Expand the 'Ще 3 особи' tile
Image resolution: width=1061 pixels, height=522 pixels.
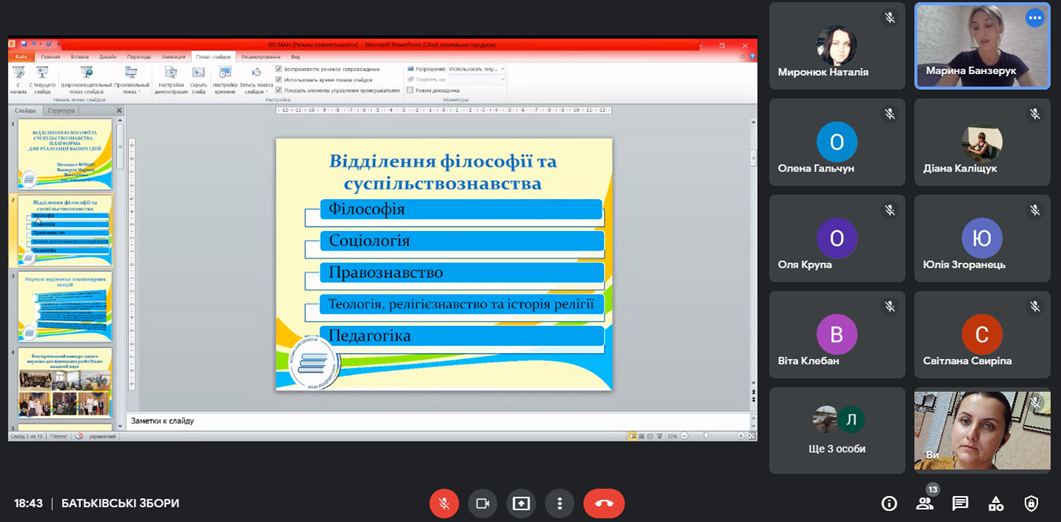click(837, 430)
